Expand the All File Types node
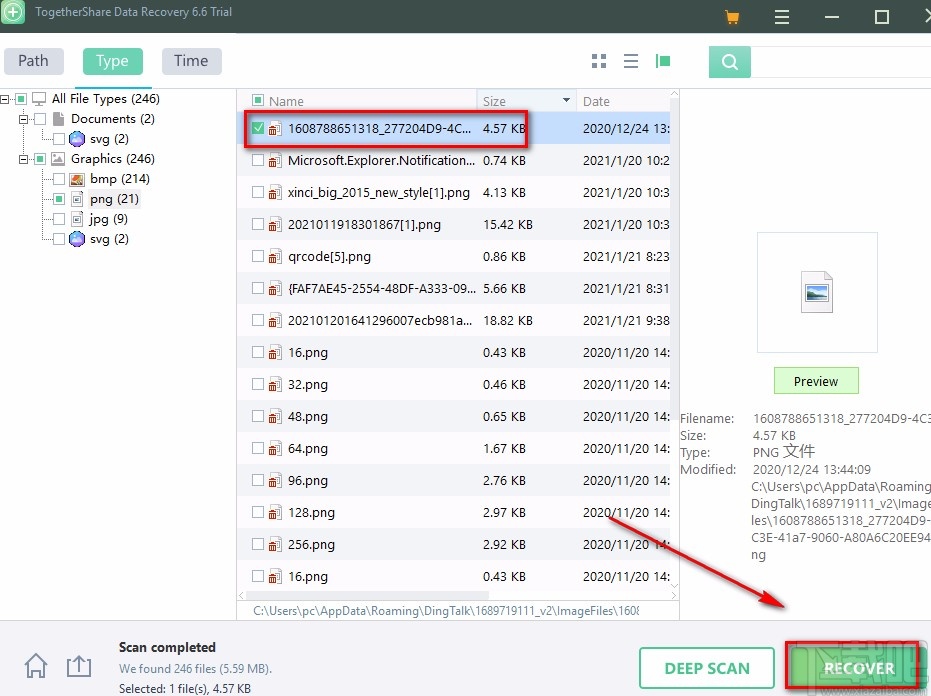 coord(6,98)
